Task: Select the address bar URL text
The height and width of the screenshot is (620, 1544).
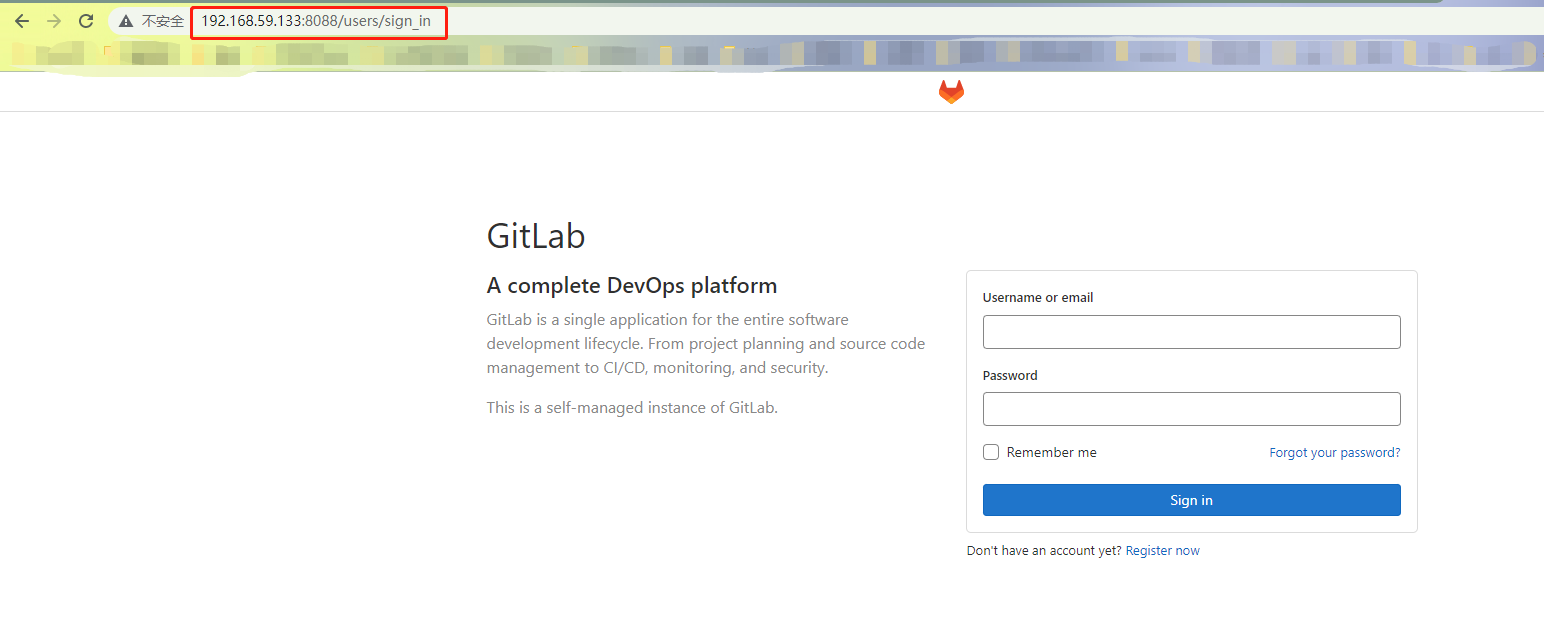Action: point(316,21)
